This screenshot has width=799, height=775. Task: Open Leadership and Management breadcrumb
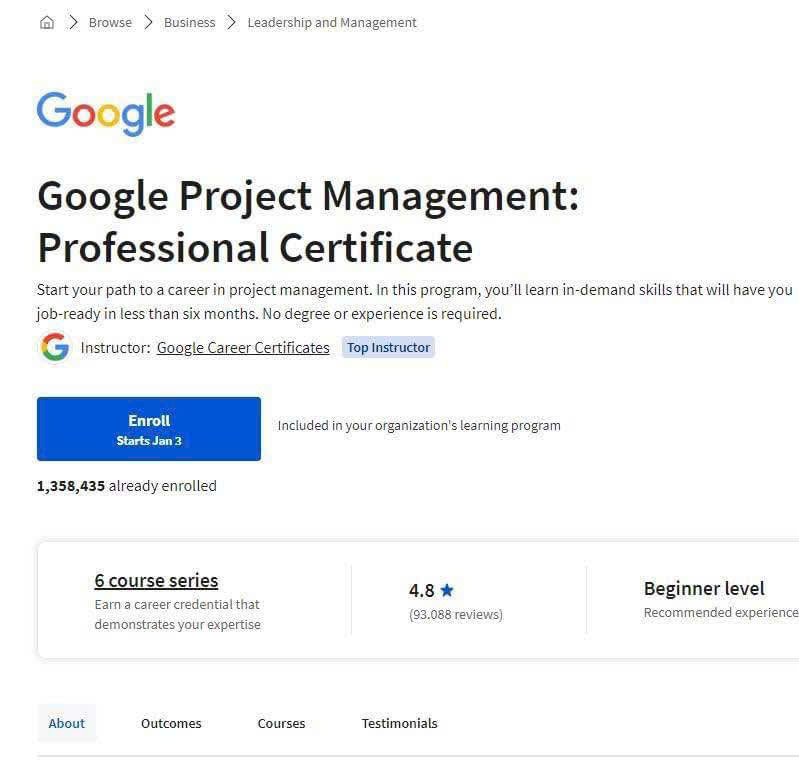pyautogui.click(x=332, y=22)
